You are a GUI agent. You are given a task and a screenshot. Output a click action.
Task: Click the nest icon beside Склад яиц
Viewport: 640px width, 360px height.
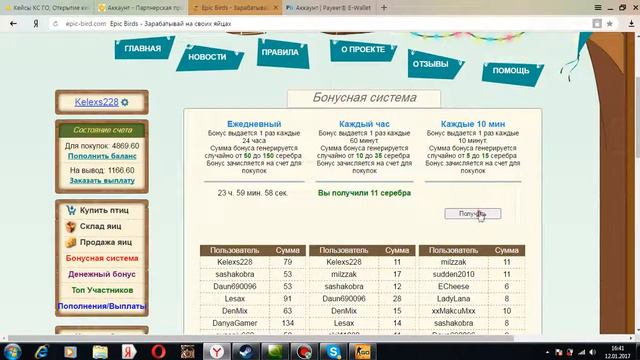[71, 226]
